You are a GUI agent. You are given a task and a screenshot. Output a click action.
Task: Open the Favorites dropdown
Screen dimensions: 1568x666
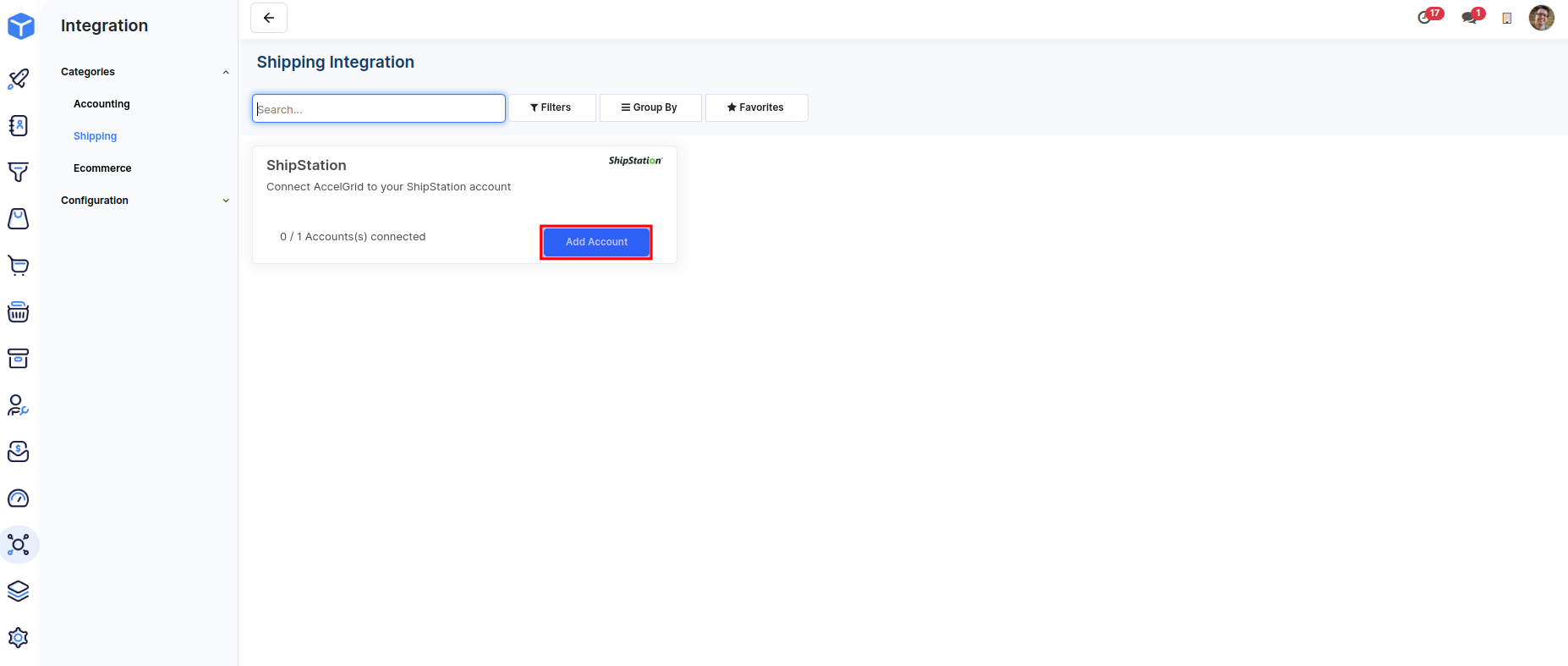[x=756, y=107]
